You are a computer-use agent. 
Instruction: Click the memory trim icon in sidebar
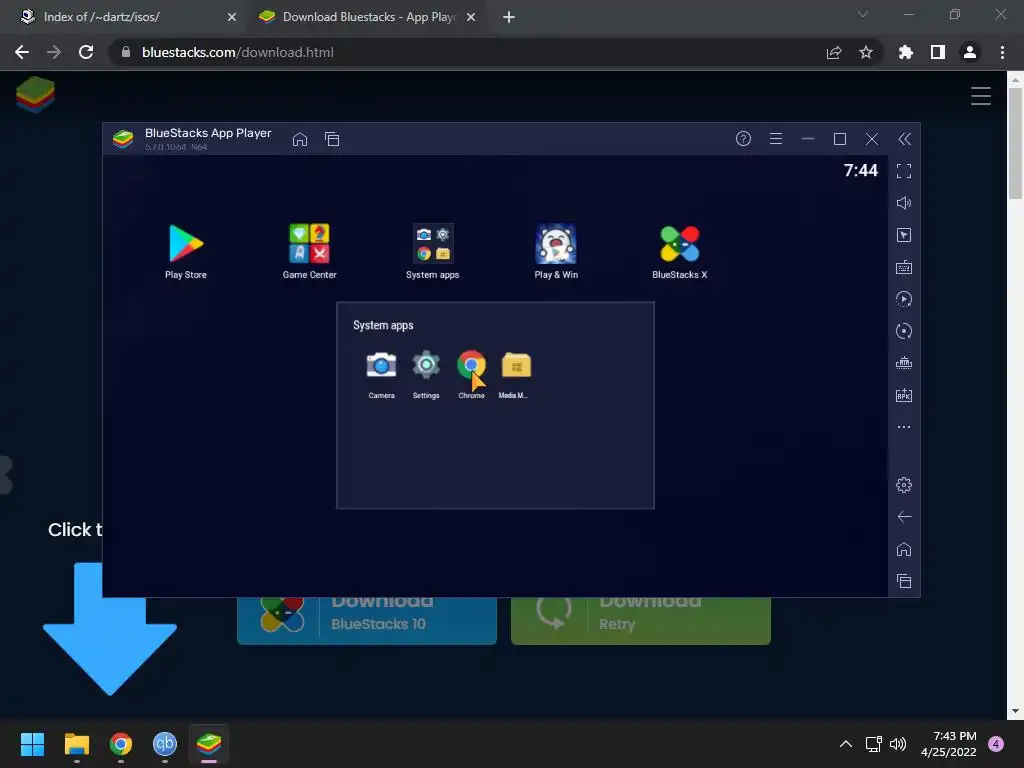[904, 363]
